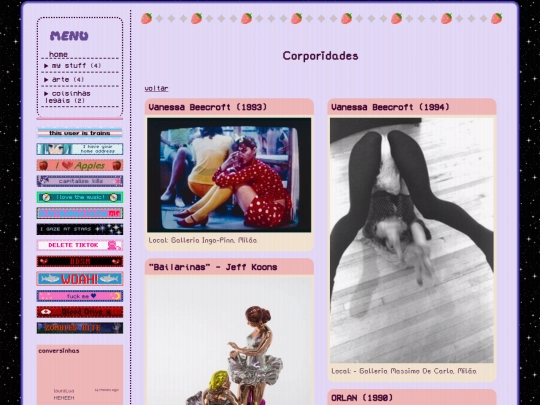
Task: Click the 'this user is trans' flag badge
Action: pyautogui.click(x=80, y=133)
